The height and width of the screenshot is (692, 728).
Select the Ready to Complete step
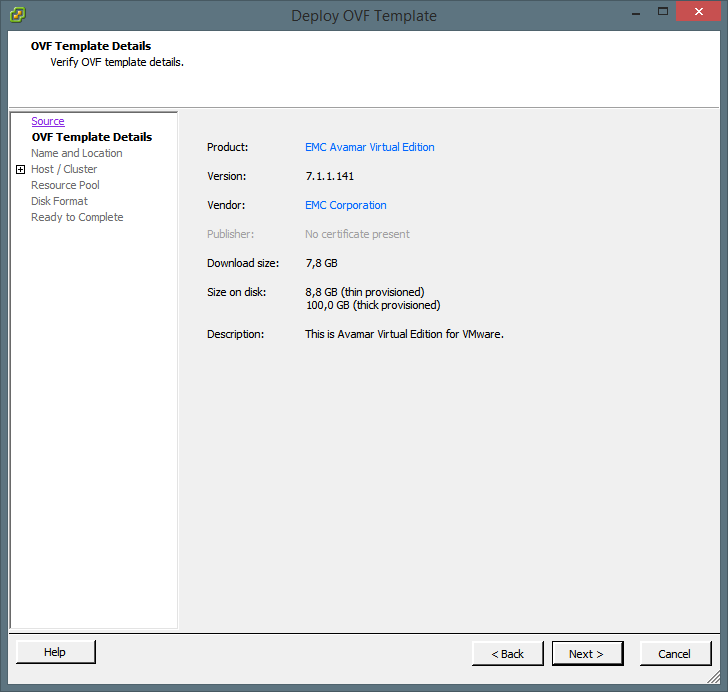[x=77, y=217]
